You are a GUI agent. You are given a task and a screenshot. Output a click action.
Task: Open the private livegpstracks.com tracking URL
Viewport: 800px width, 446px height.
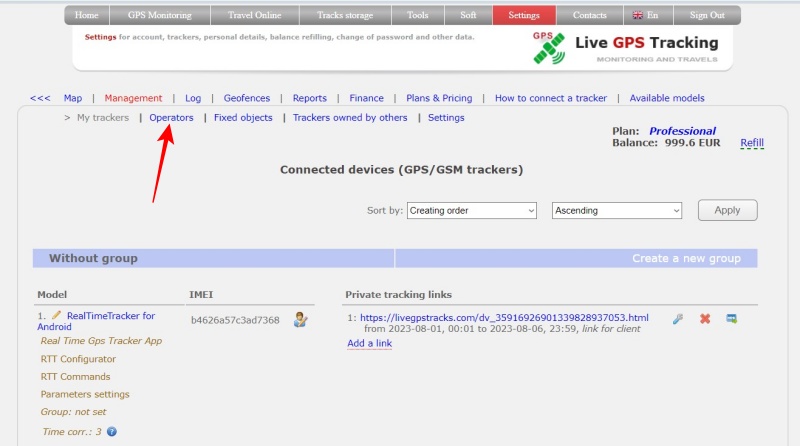pos(504,318)
